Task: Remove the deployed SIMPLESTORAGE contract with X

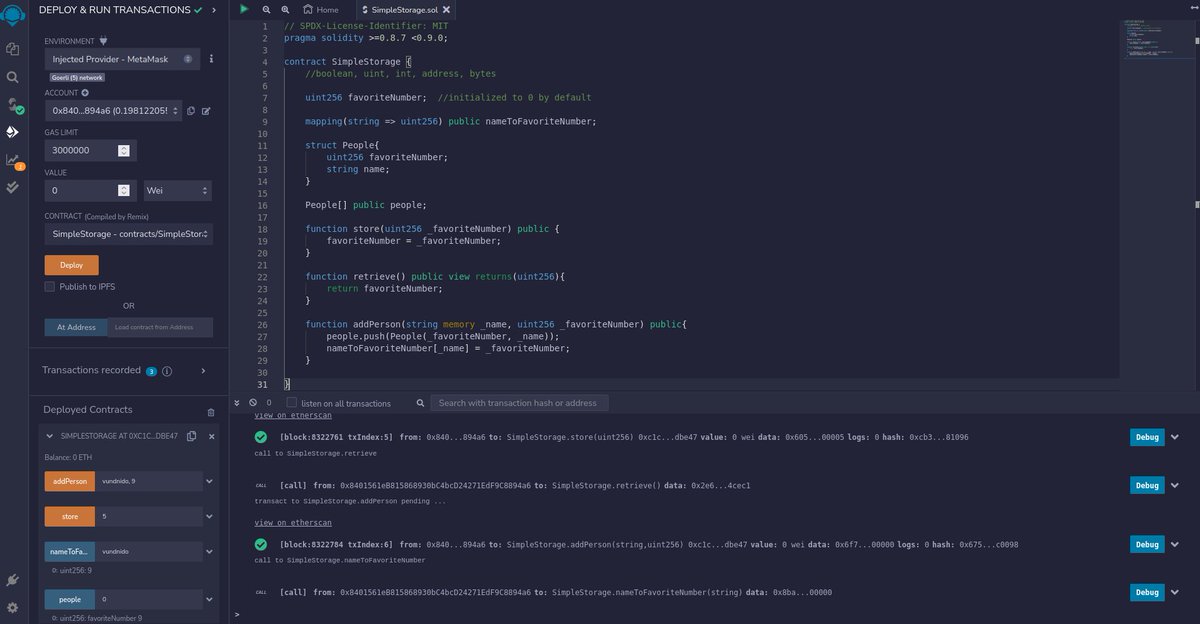Action: coord(212,437)
